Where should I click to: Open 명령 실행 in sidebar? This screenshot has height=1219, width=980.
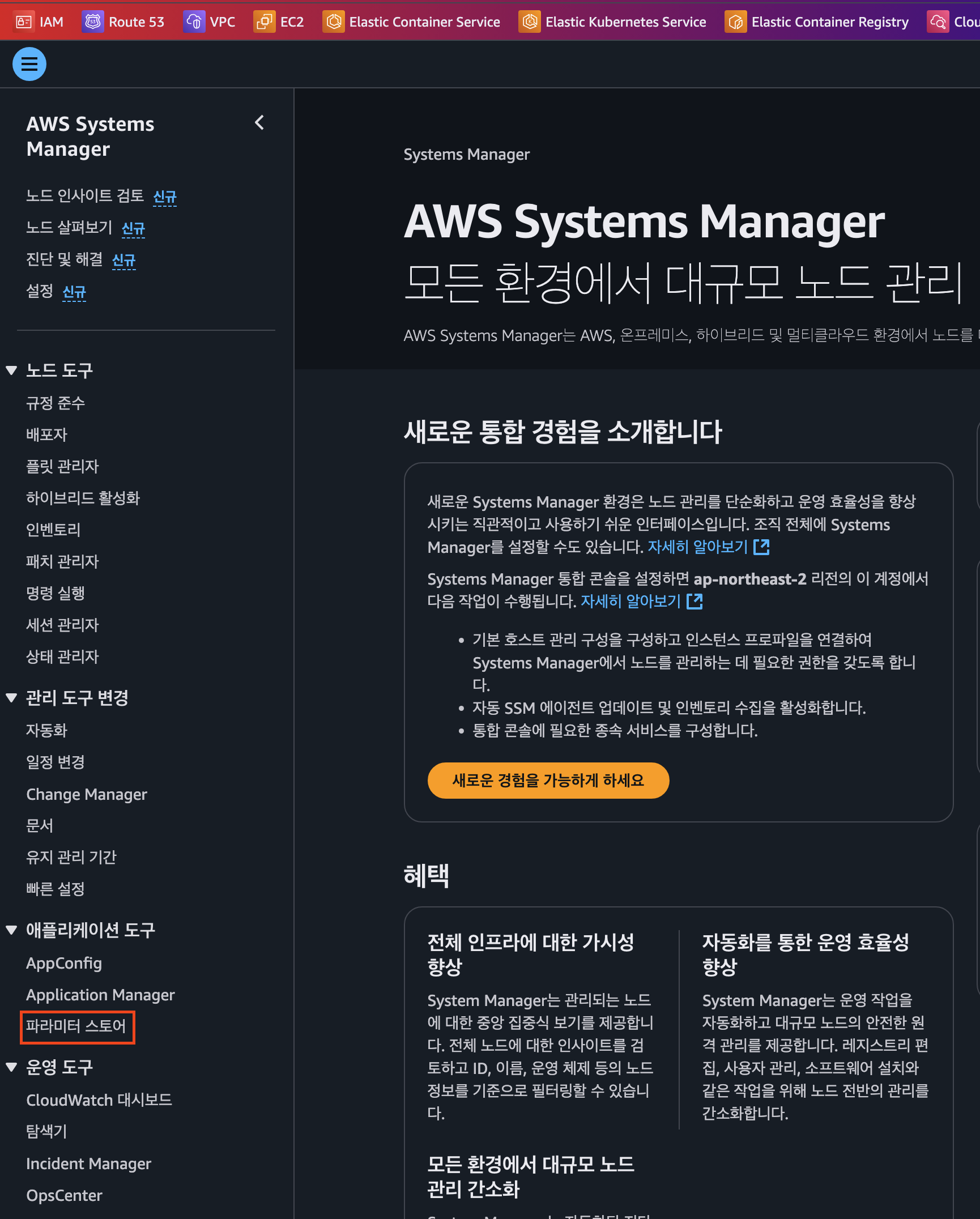[56, 594]
